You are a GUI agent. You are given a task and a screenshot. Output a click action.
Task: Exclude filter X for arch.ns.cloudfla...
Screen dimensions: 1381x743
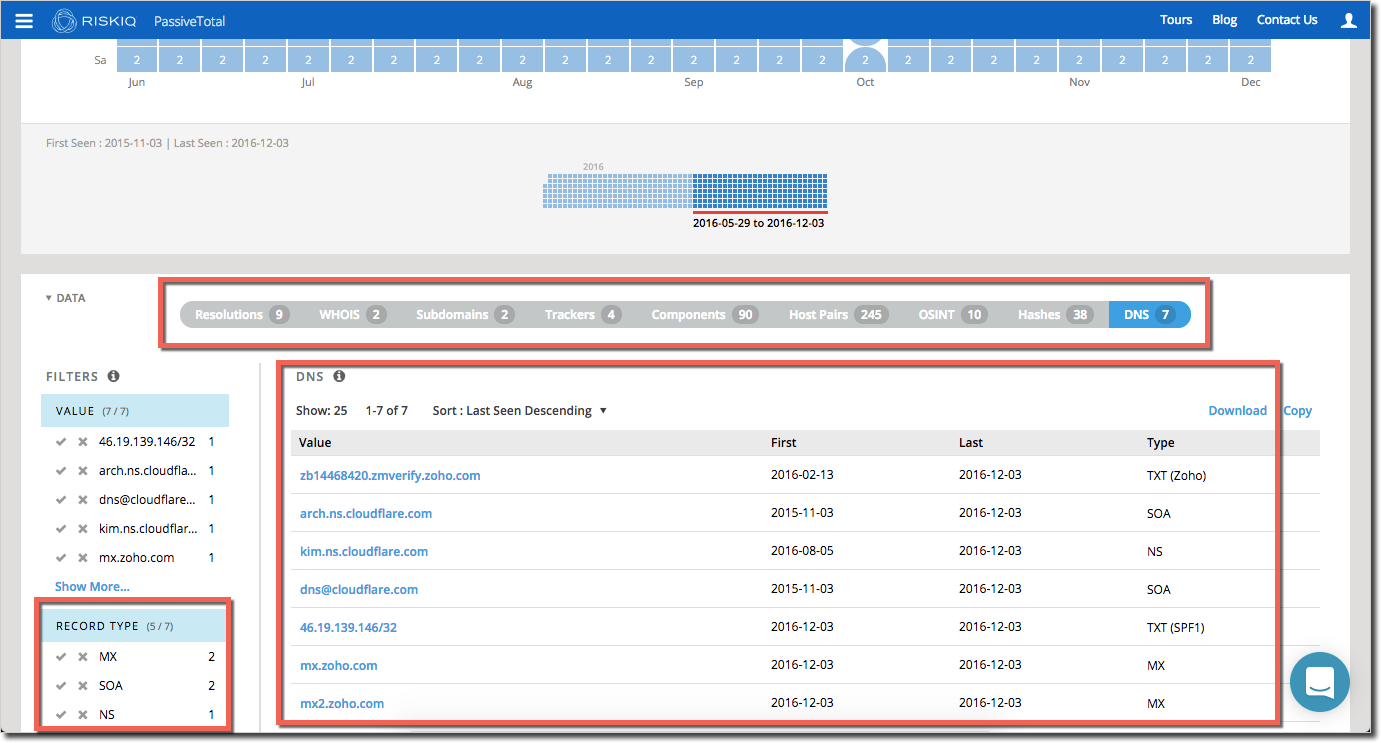[83, 470]
